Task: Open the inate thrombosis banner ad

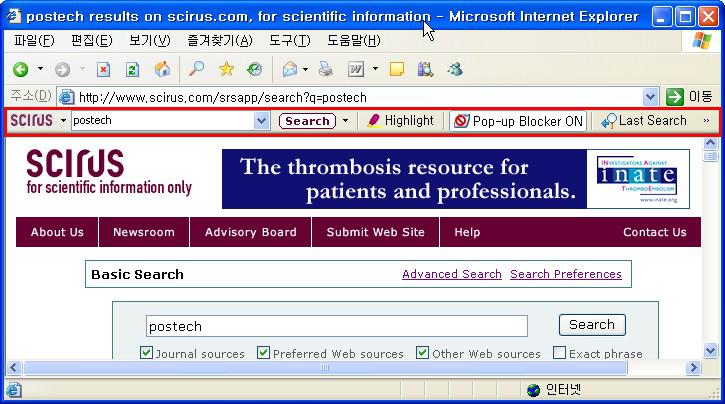Action: coord(456,179)
